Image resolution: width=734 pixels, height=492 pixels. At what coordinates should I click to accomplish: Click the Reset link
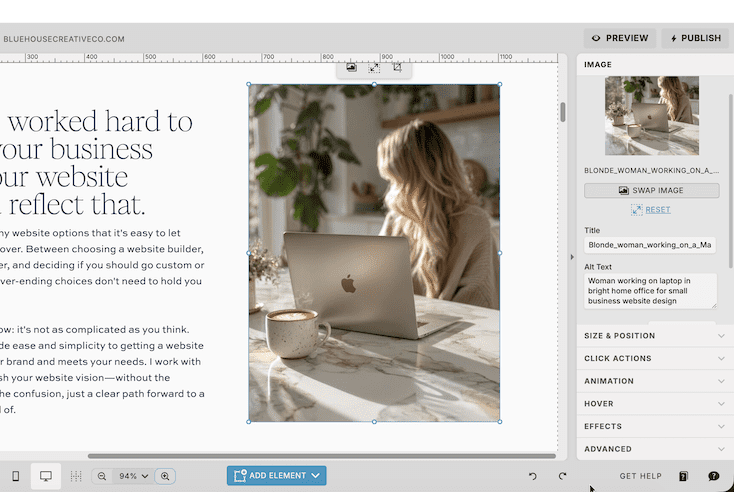[658, 210]
